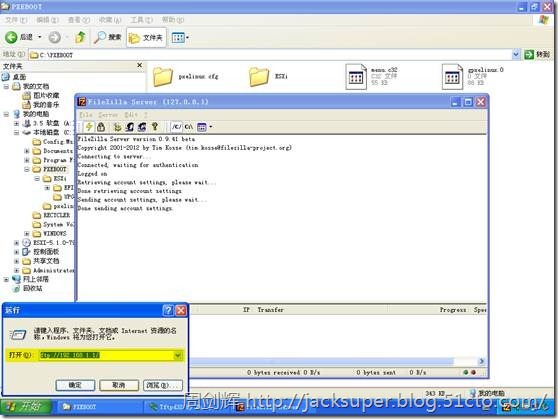Click the Run dialog help ? button
558x419 pixels.
[168, 310]
